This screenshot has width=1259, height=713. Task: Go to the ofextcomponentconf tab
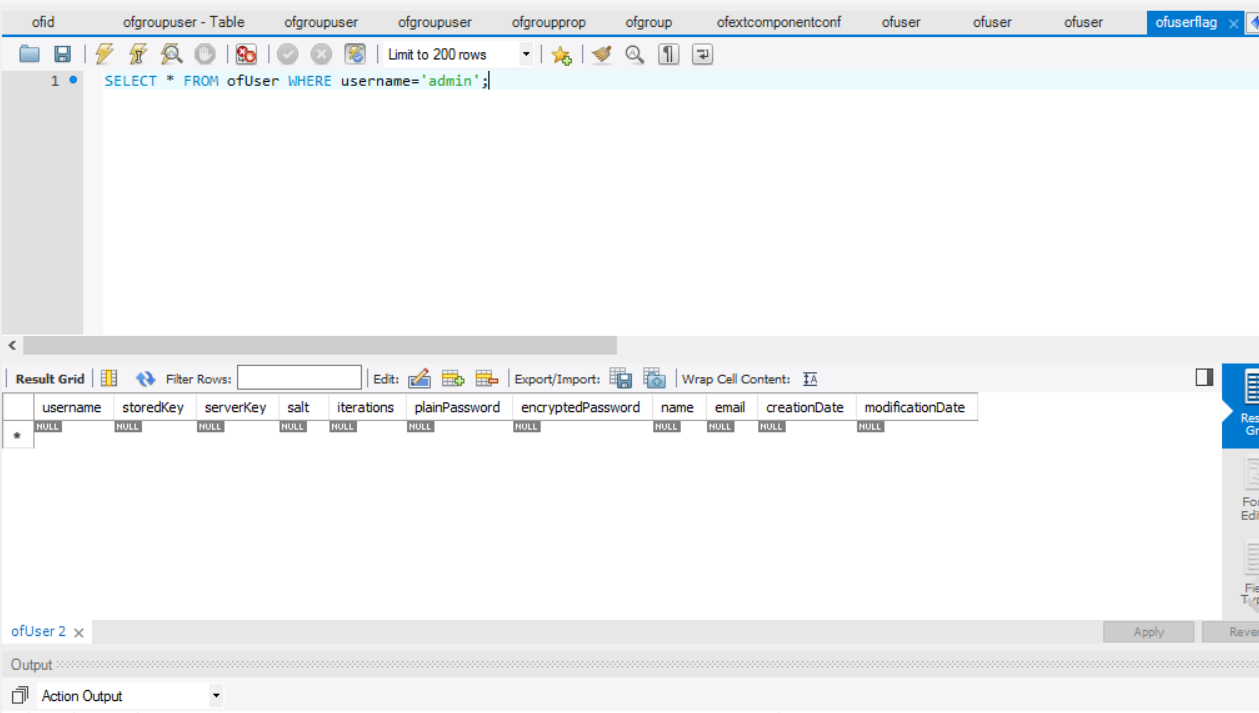pyautogui.click(x=779, y=22)
